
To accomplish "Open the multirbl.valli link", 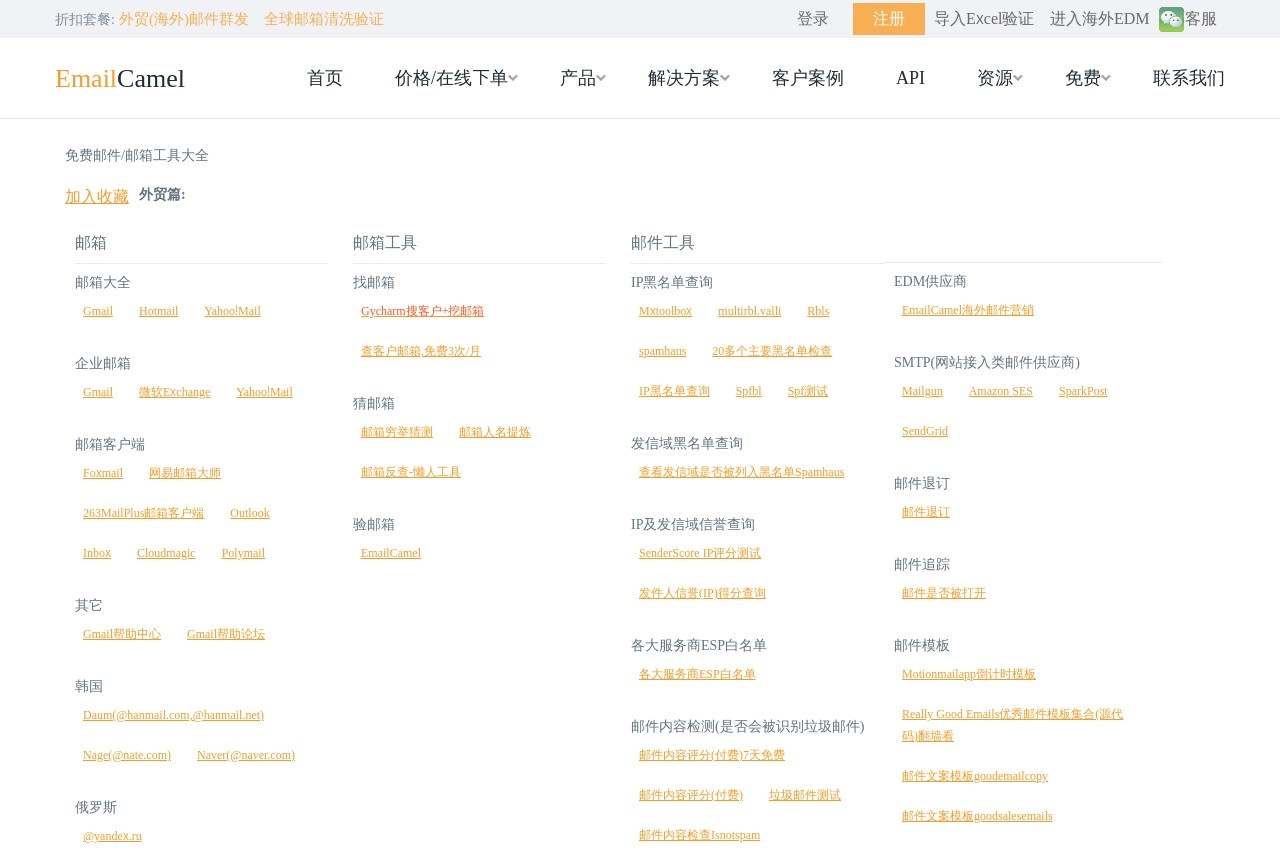I will pyautogui.click(x=750, y=311).
